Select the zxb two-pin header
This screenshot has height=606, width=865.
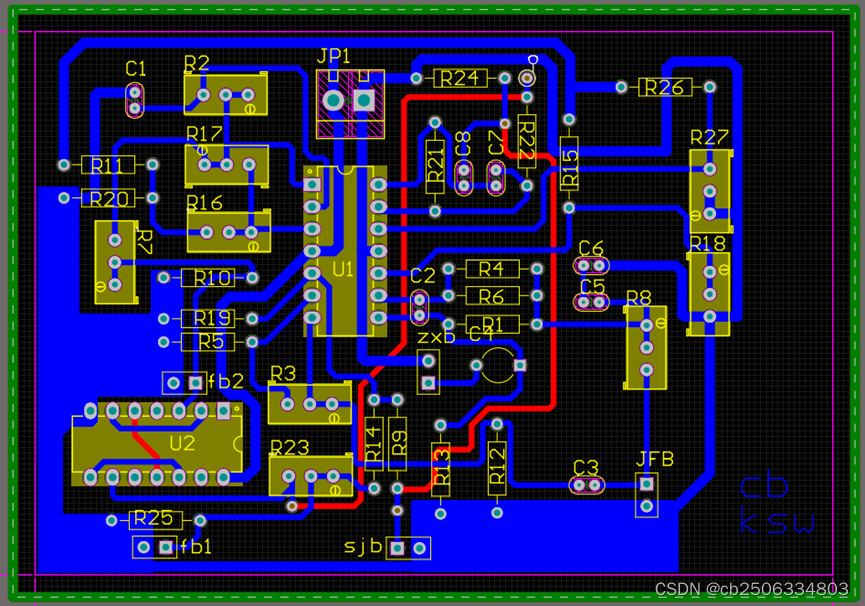429,372
